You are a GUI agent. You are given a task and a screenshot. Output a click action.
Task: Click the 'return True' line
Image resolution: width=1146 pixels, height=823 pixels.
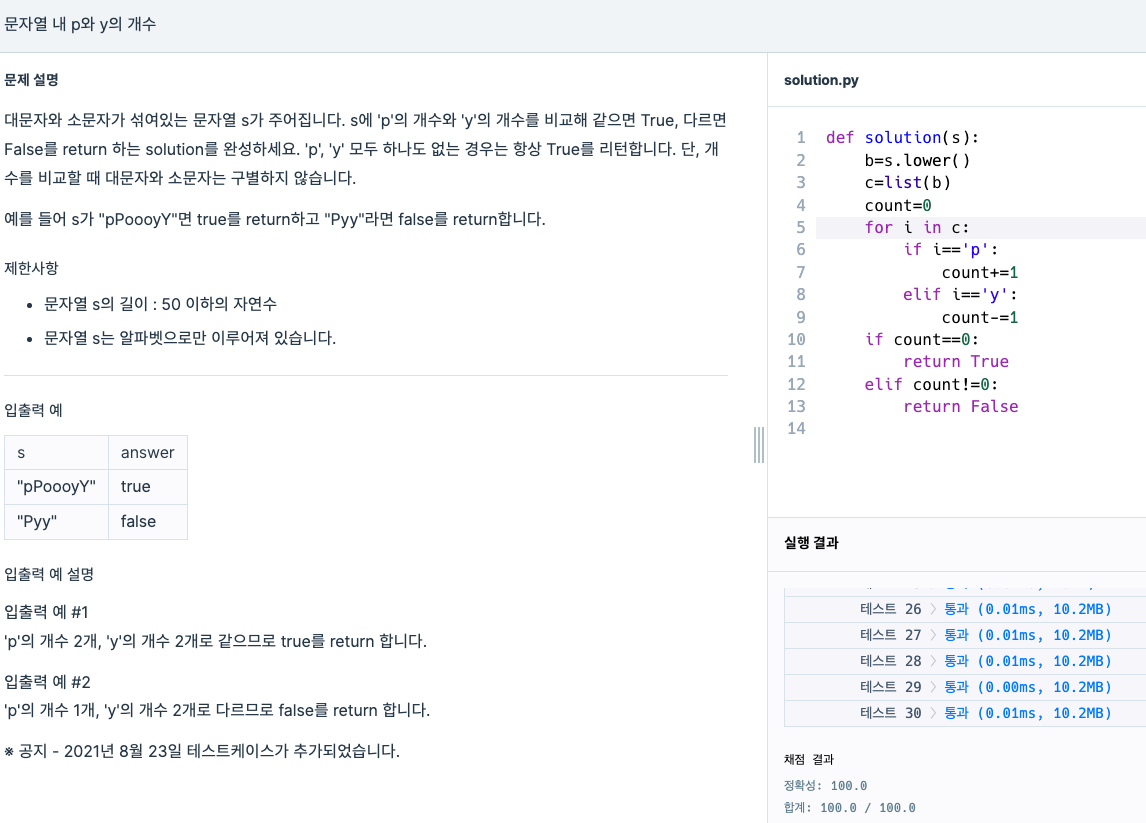[956, 362]
